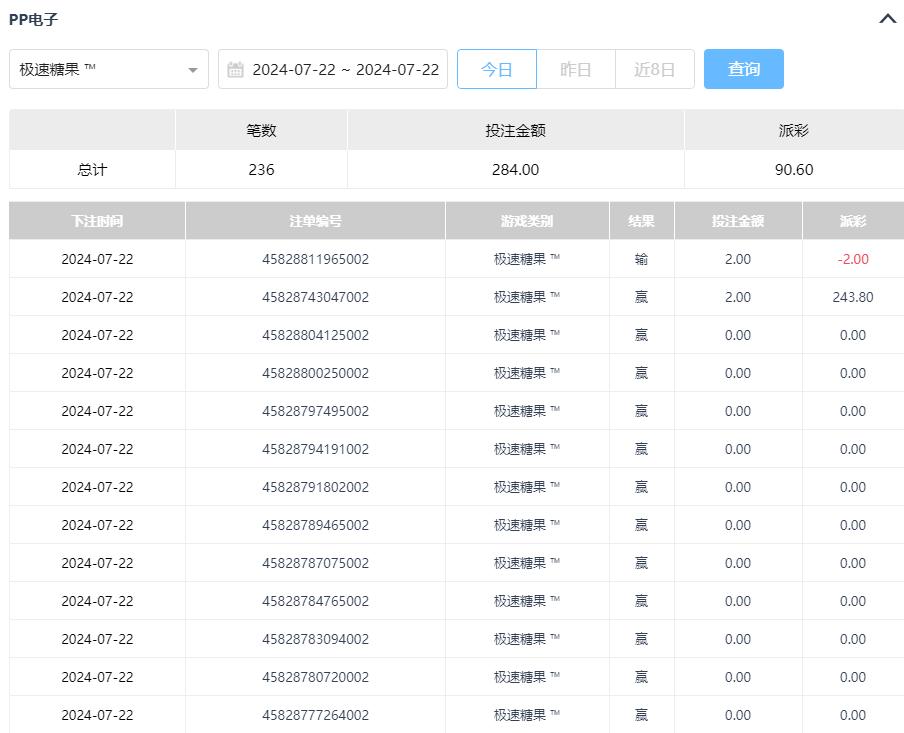The height and width of the screenshot is (733, 904).
Task: Select the 近8日 date filter
Action: click(x=654, y=69)
